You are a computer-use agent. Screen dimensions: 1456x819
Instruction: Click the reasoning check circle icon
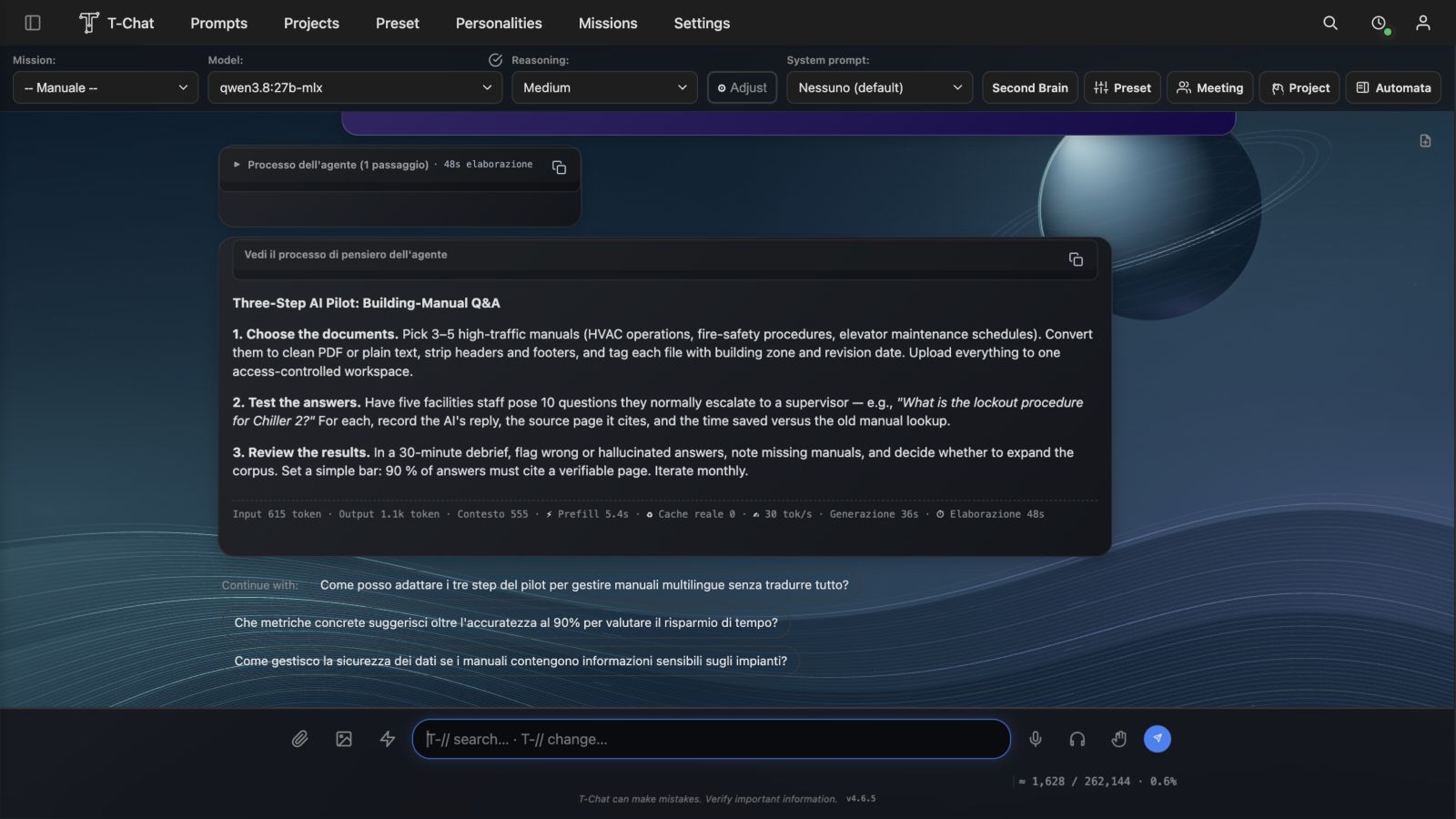click(496, 60)
